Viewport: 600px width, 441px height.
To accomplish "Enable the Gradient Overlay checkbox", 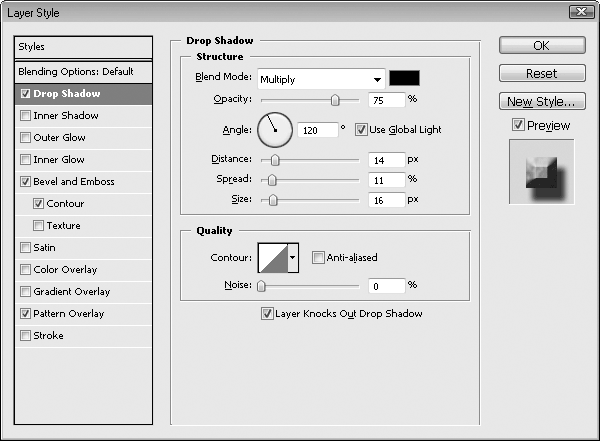I will point(25,292).
